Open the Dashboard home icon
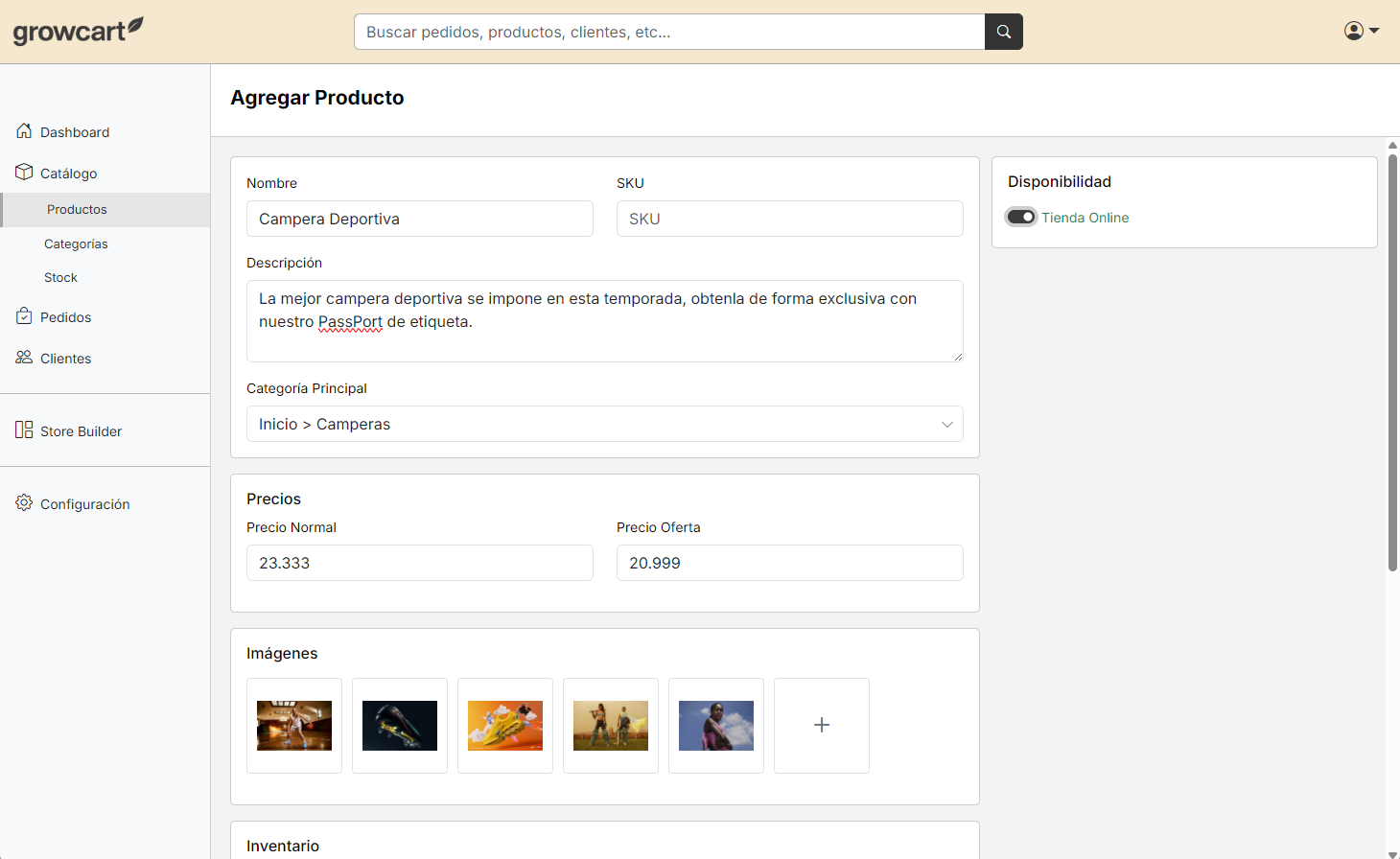 24,131
